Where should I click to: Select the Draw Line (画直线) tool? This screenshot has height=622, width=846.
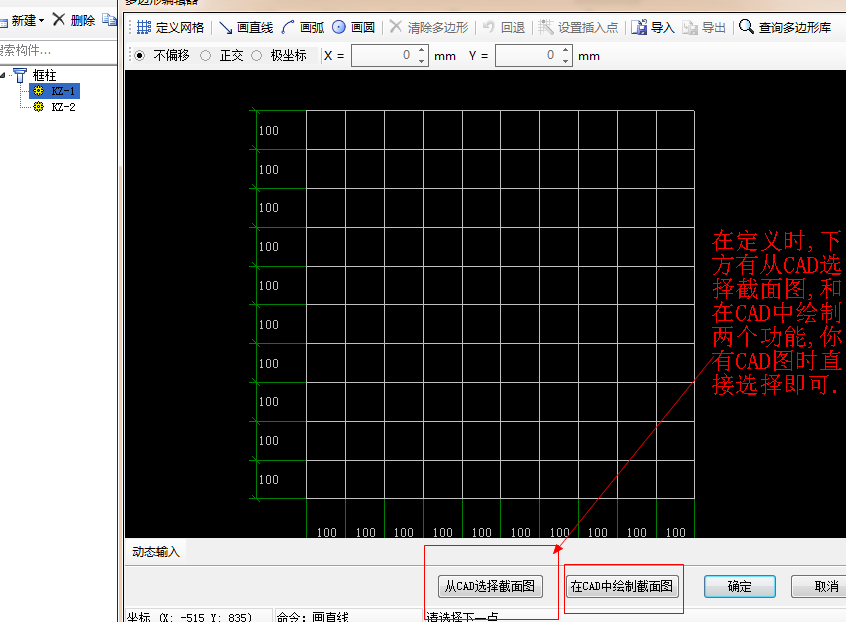(x=247, y=27)
